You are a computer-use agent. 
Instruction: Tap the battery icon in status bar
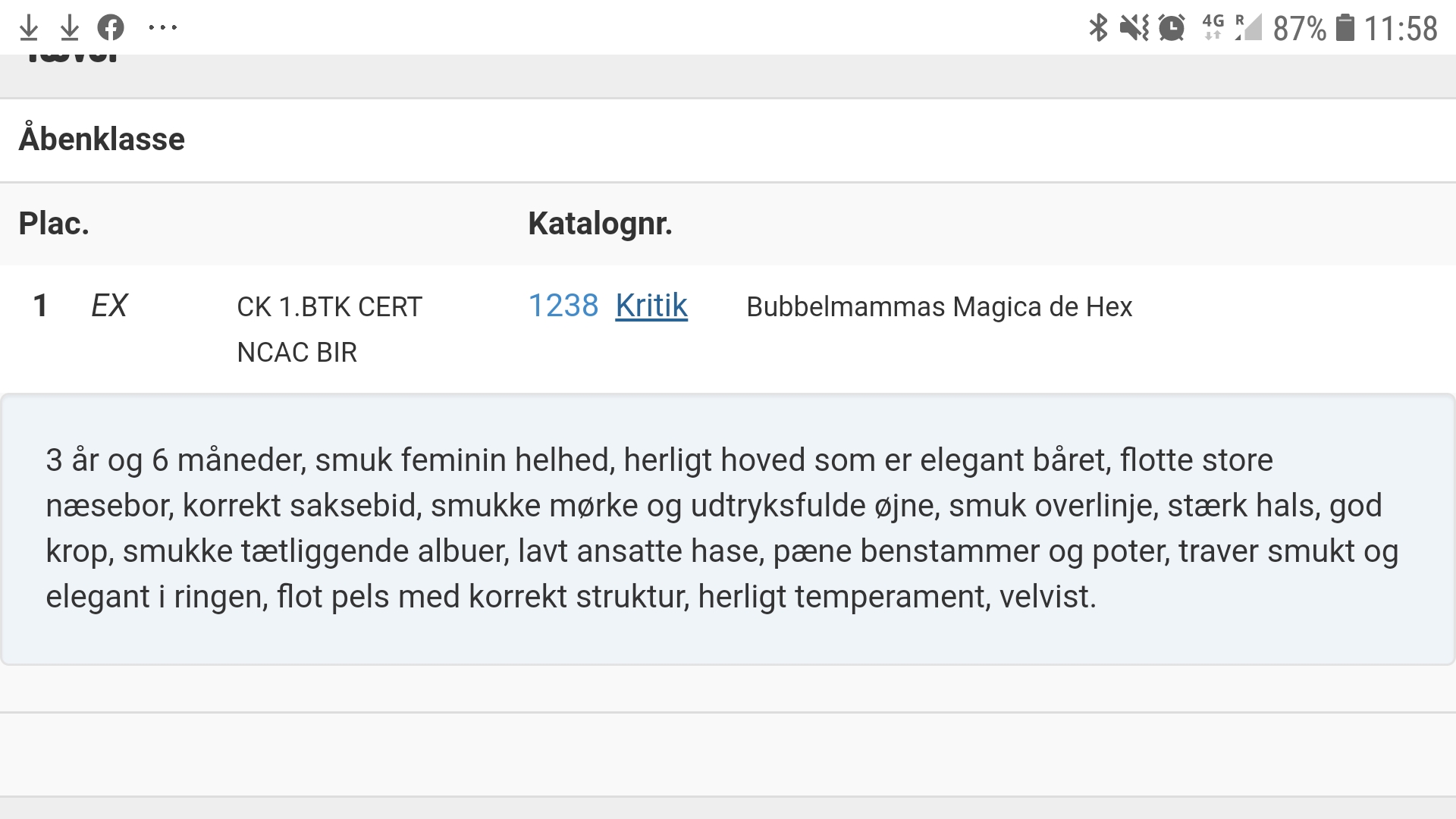[x=1345, y=28]
